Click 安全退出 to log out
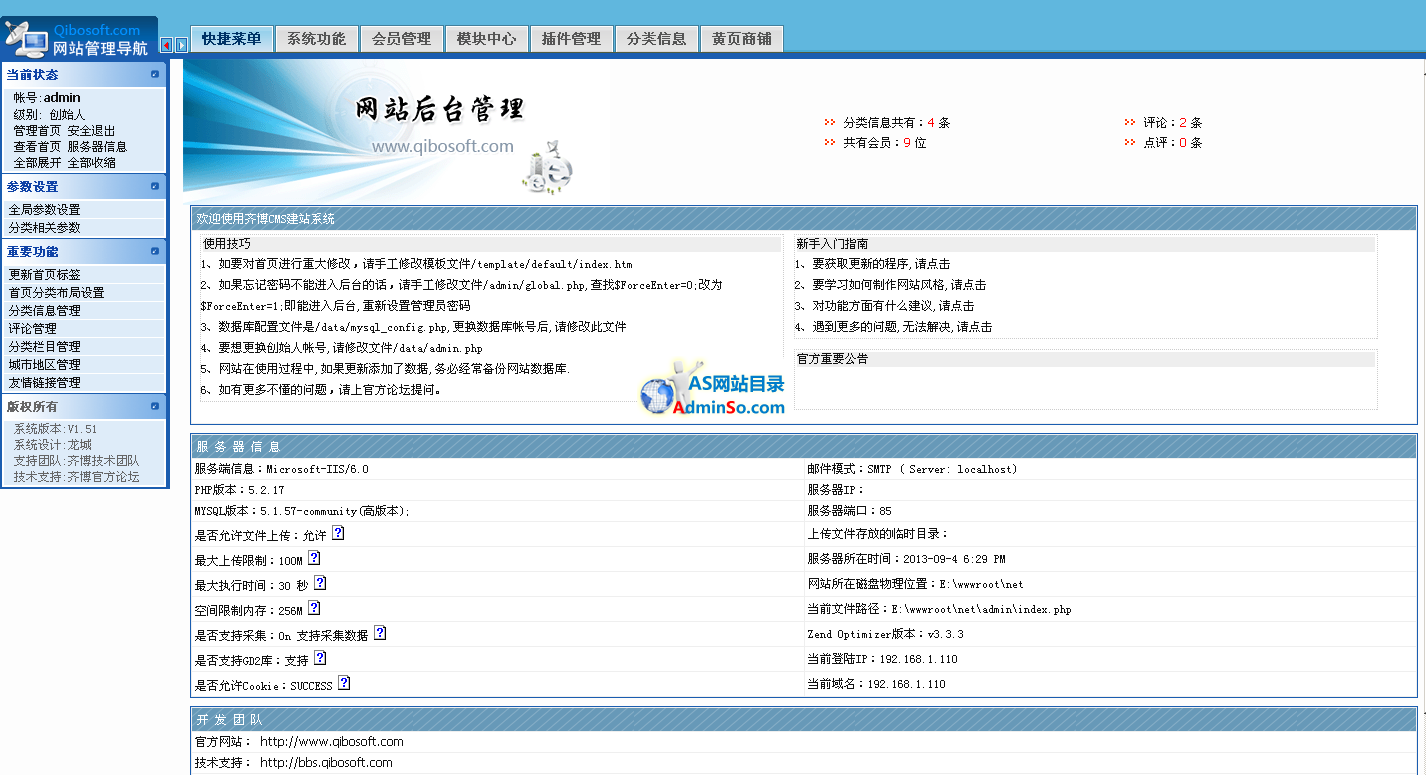This screenshot has height=775, width=1426. click(x=91, y=130)
